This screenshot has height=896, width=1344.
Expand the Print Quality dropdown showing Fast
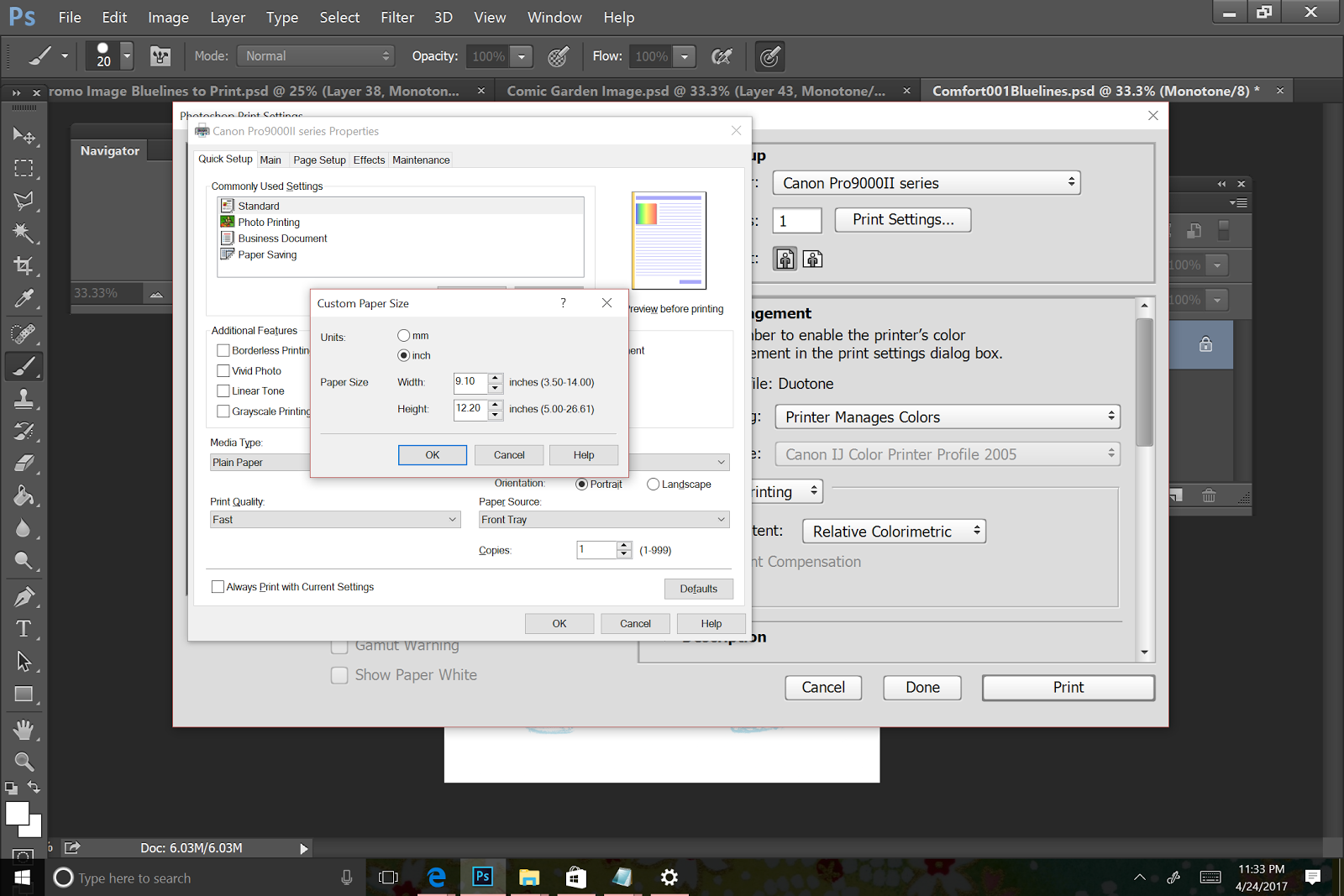pyautogui.click(x=335, y=520)
